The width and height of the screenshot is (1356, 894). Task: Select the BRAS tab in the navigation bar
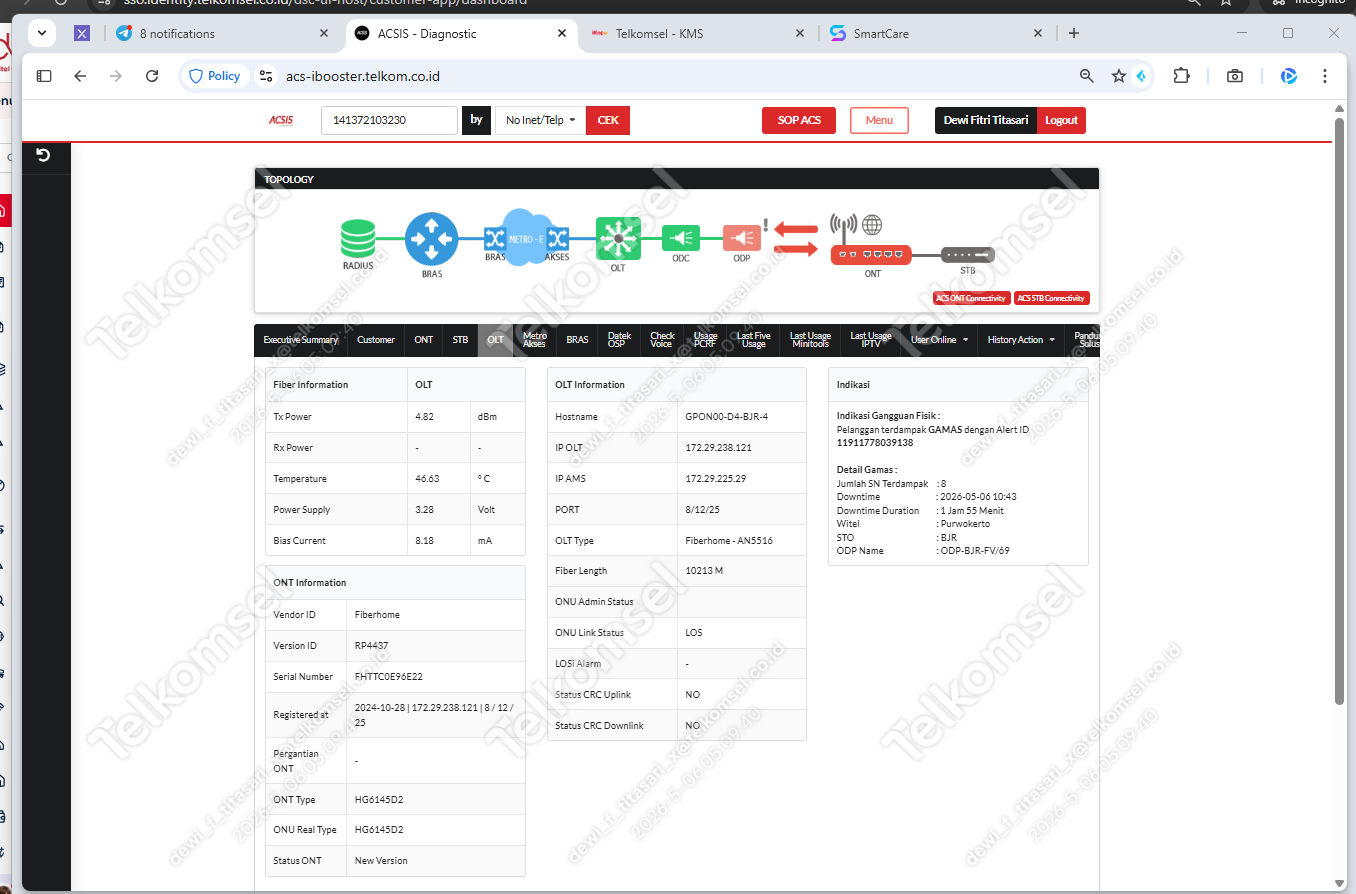[x=577, y=340]
